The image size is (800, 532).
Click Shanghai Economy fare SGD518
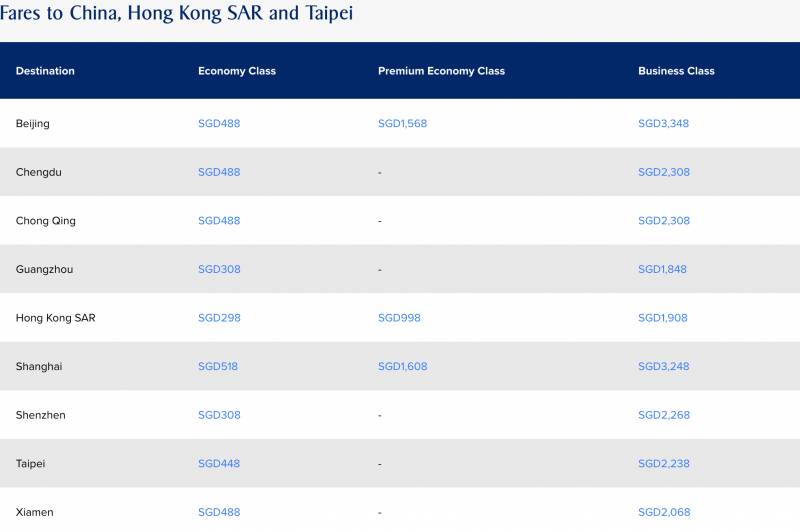coord(218,366)
